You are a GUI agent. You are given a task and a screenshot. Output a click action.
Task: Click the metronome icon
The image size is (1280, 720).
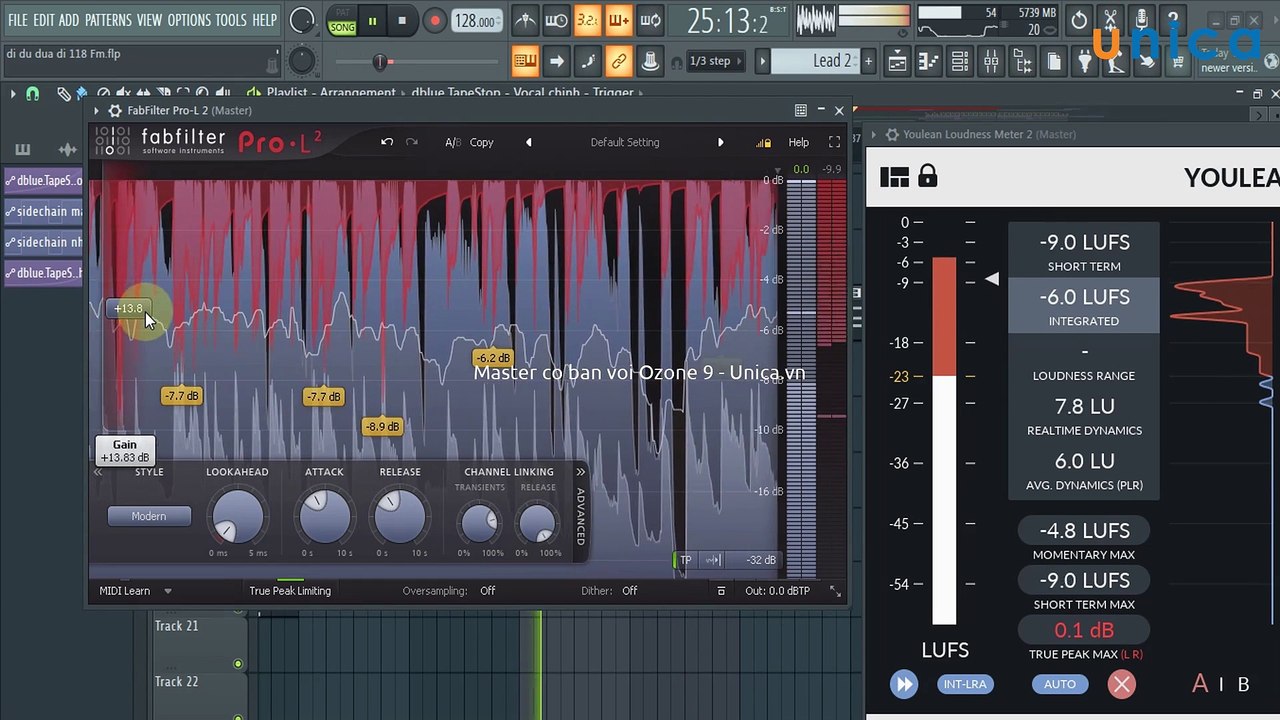[x=524, y=20]
